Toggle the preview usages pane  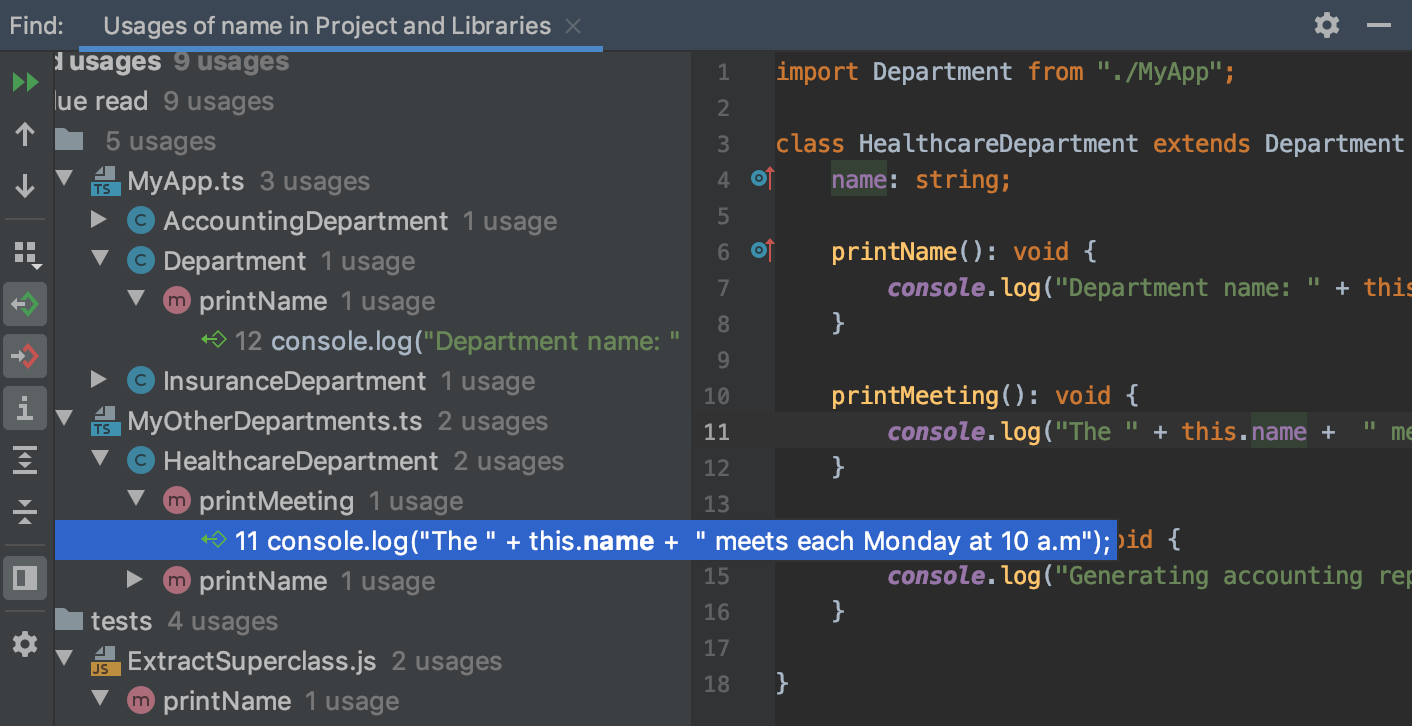coord(25,577)
